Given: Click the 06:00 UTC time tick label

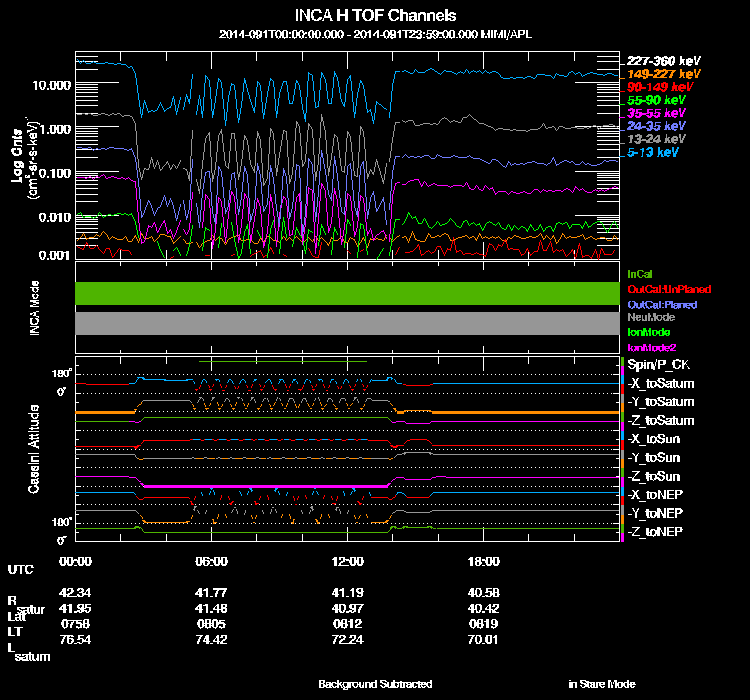Looking at the screenshot, I should point(212,561).
